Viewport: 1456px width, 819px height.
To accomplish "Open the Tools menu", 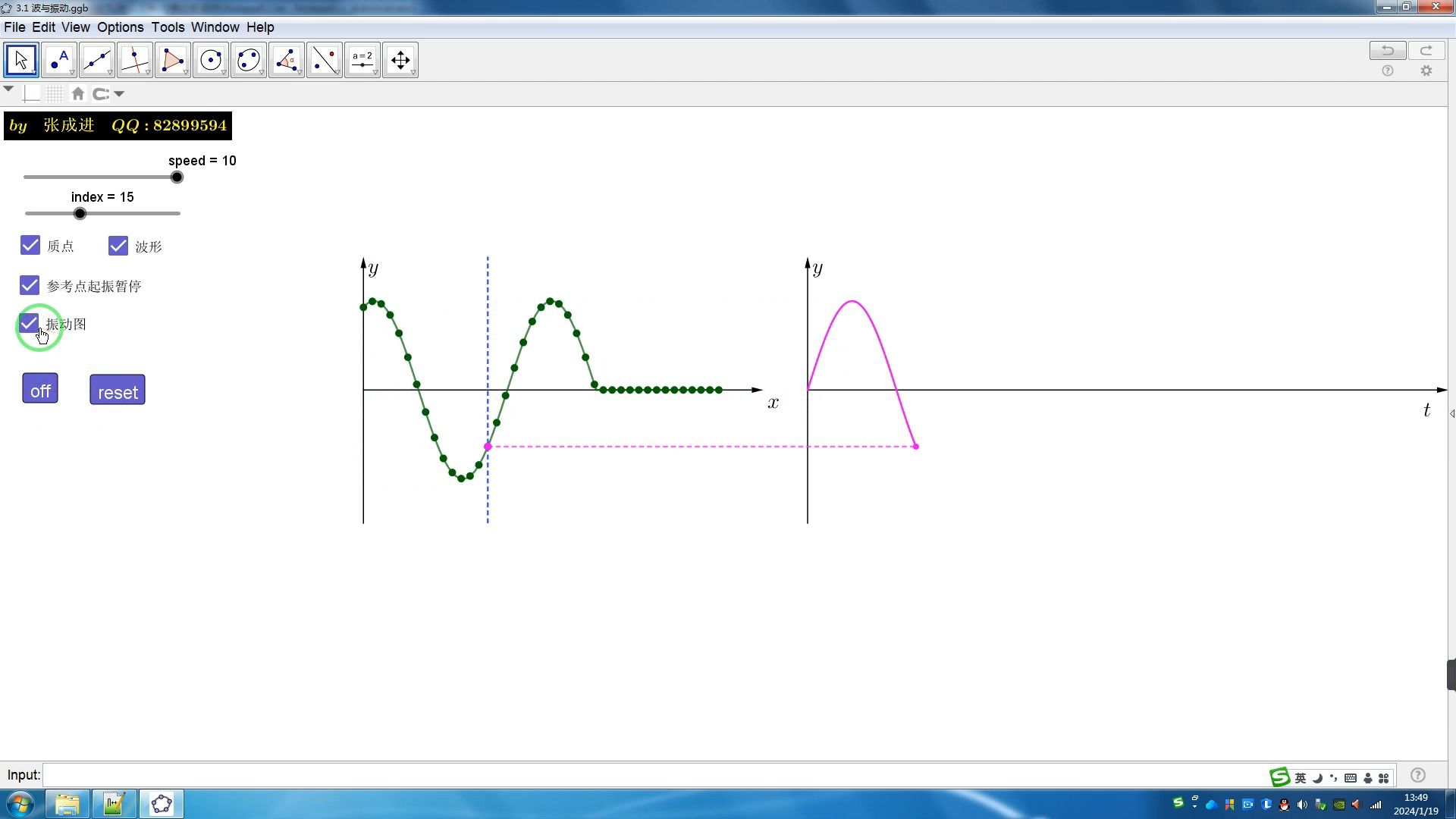I will pos(167,27).
